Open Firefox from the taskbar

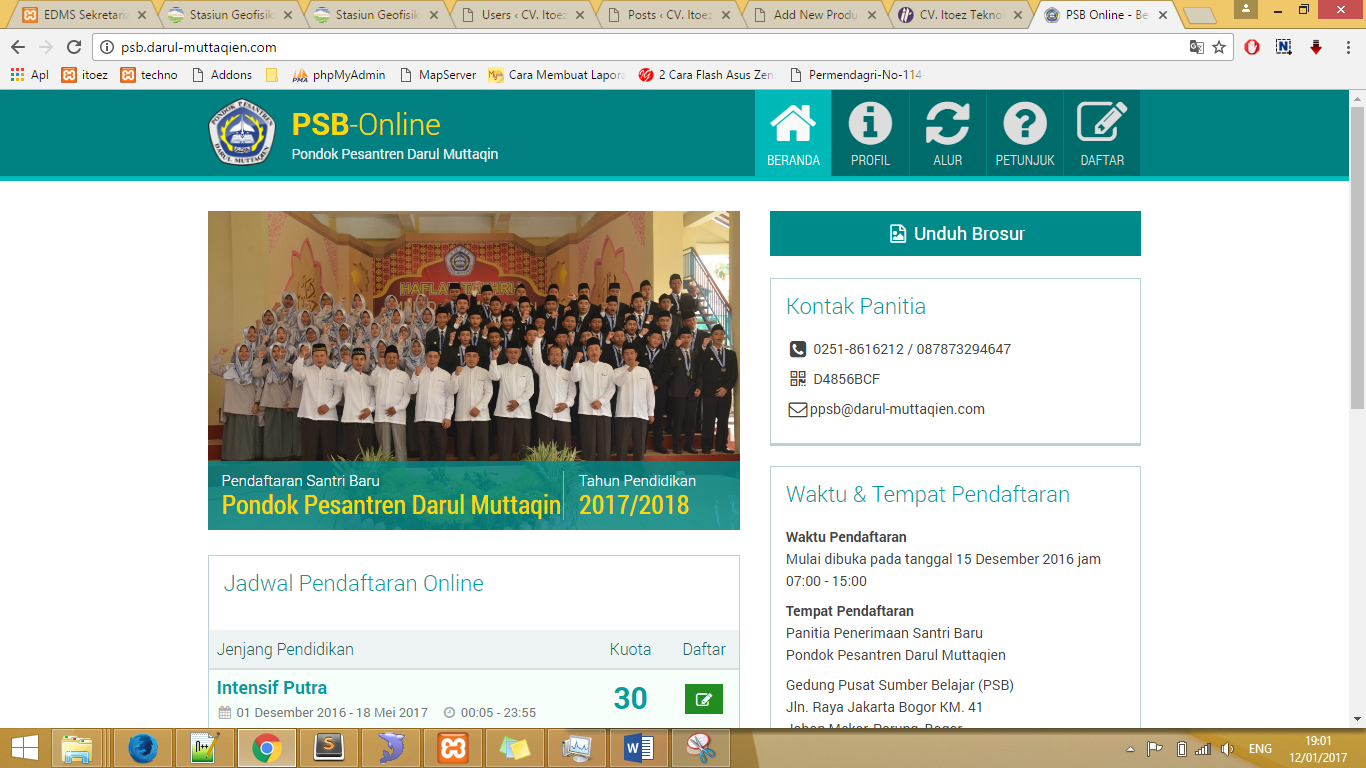coord(143,748)
